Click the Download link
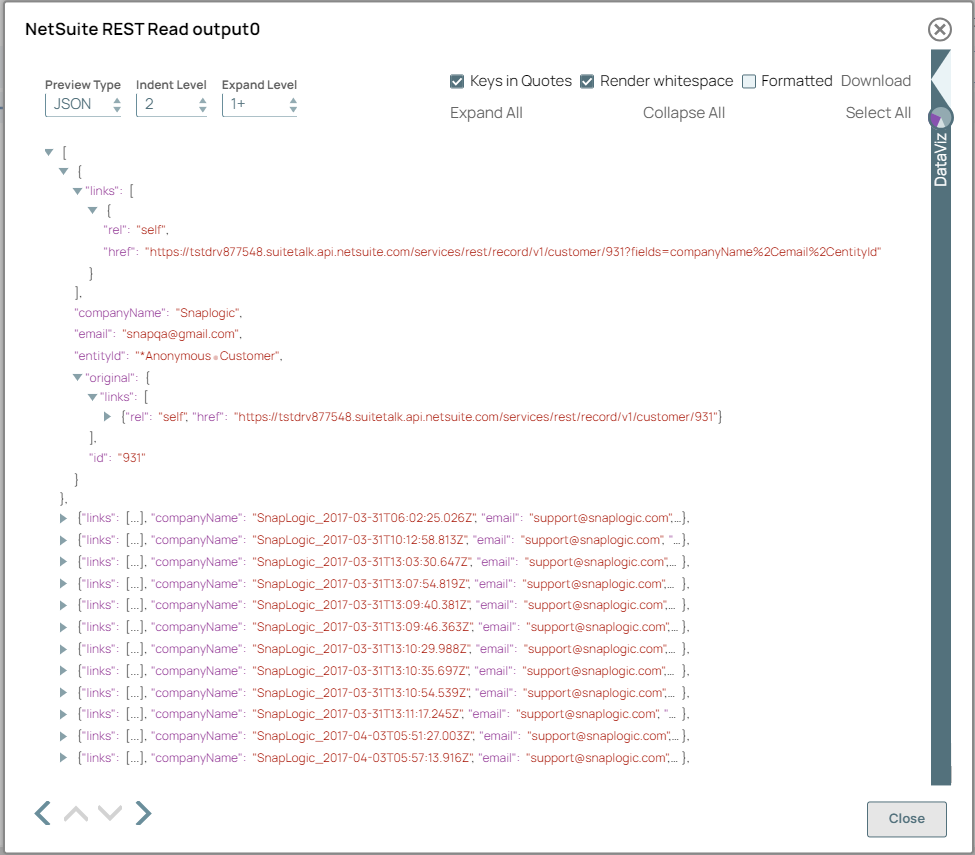Screen dimensions: 975x855 (876, 81)
